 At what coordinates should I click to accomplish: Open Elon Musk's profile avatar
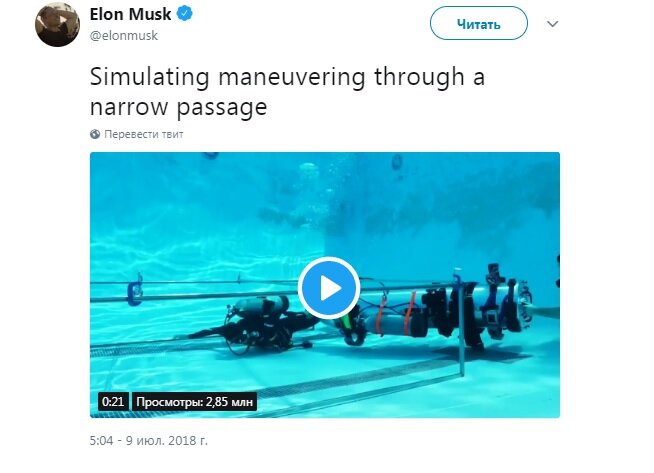tap(58, 25)
